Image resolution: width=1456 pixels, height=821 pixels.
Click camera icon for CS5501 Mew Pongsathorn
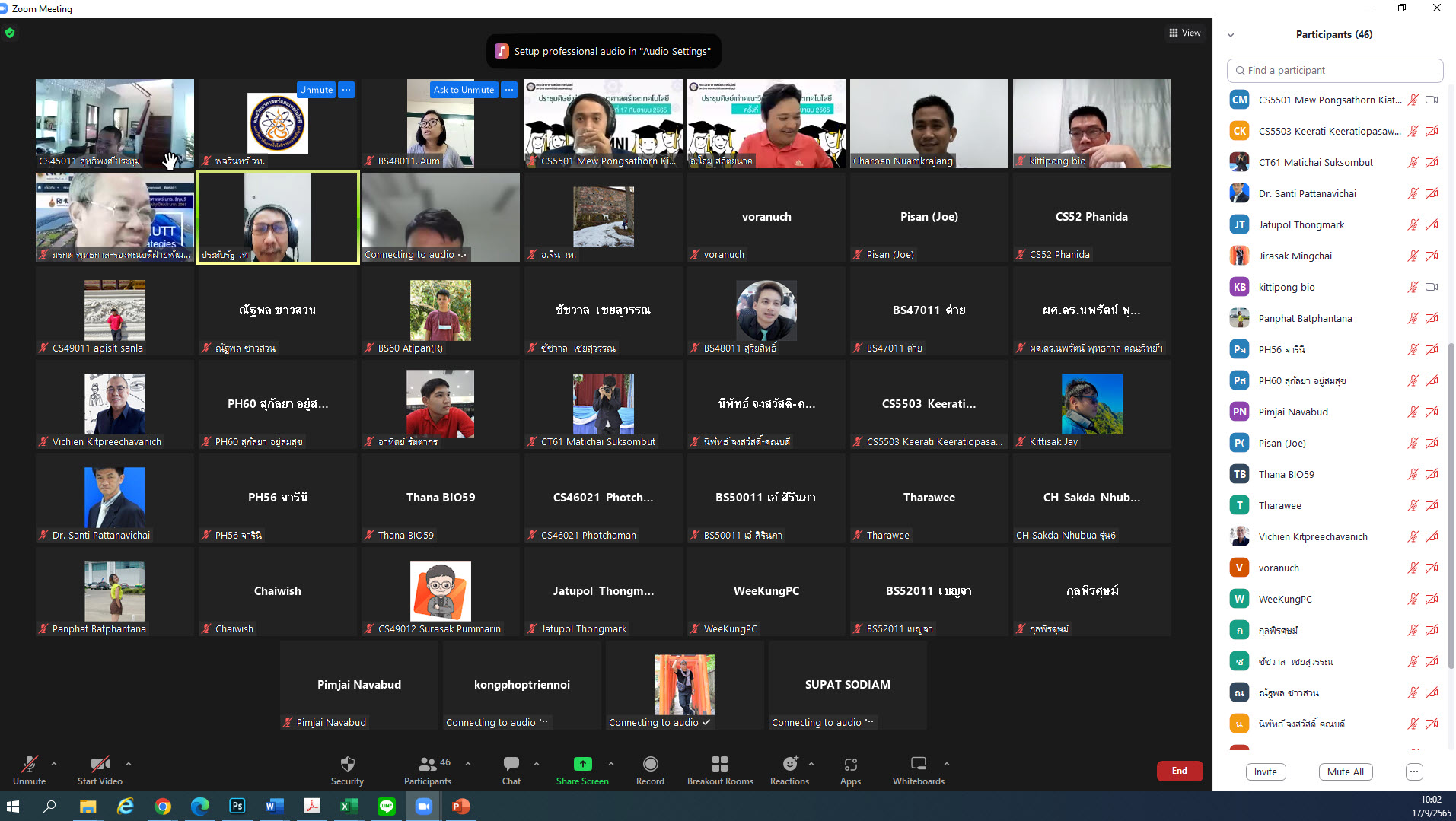[1432, 100]
